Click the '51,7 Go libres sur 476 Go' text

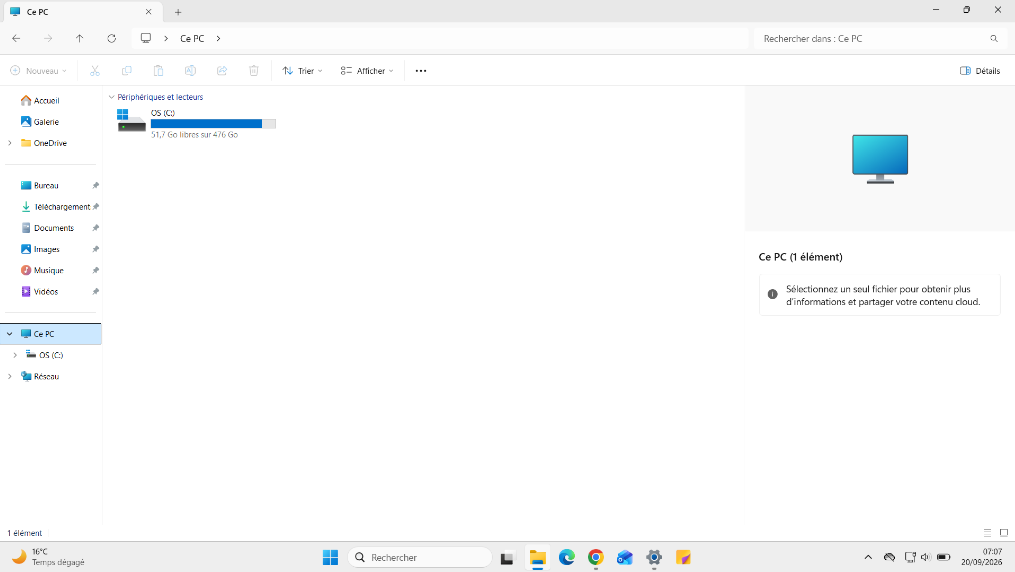194,135
